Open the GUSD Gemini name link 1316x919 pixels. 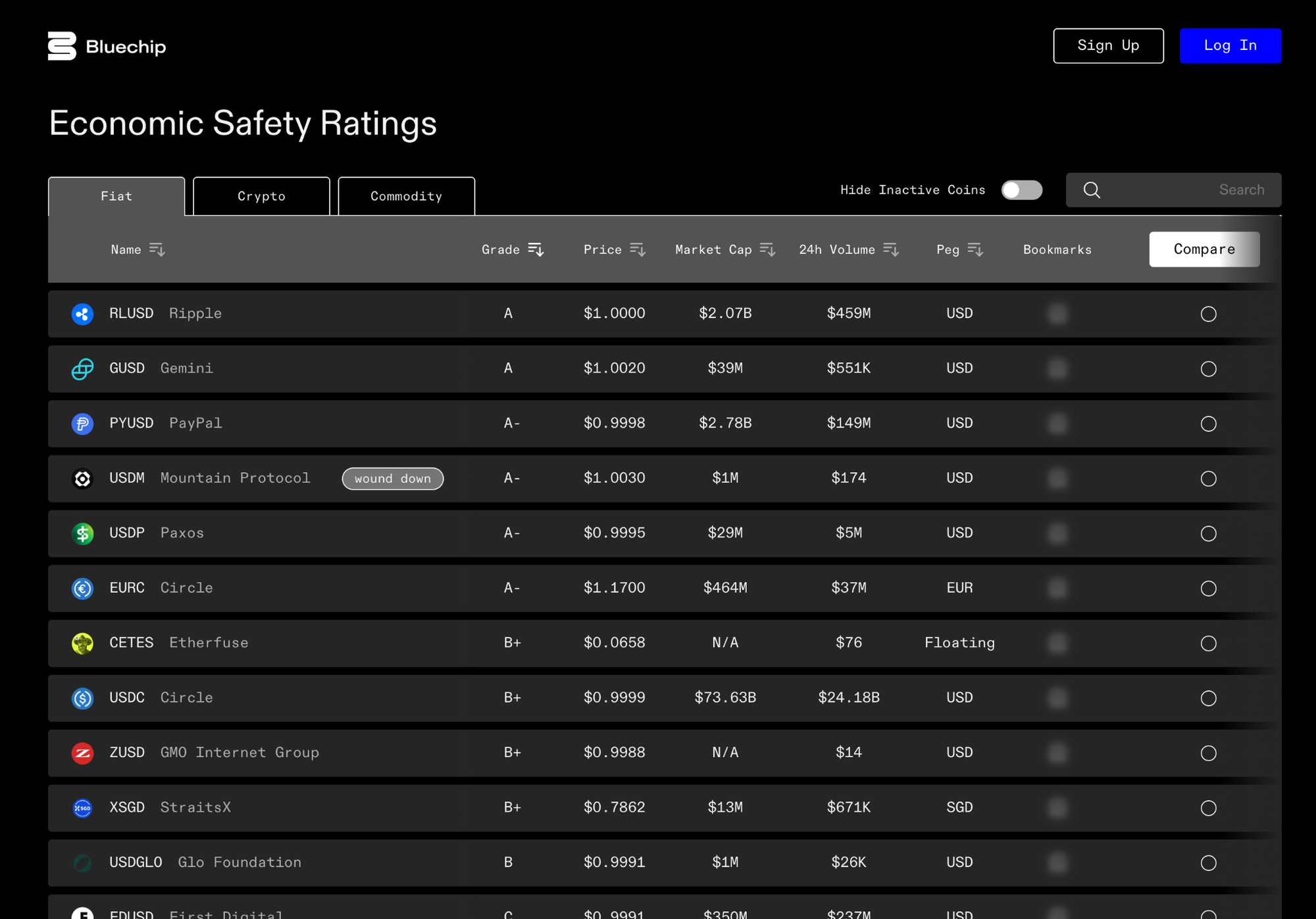click(x=161, y=368)
